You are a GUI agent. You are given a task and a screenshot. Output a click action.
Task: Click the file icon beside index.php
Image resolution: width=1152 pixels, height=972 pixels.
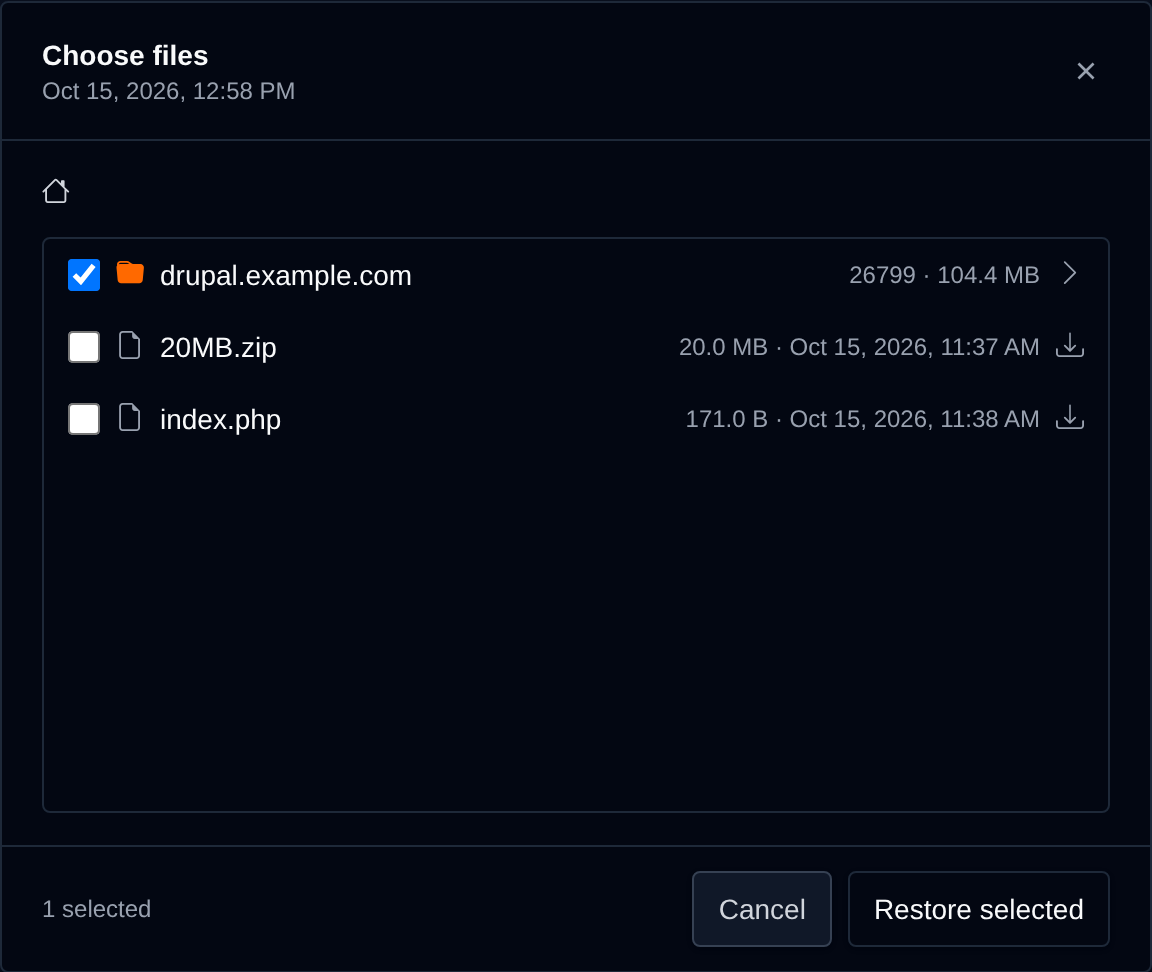(129, 417)
